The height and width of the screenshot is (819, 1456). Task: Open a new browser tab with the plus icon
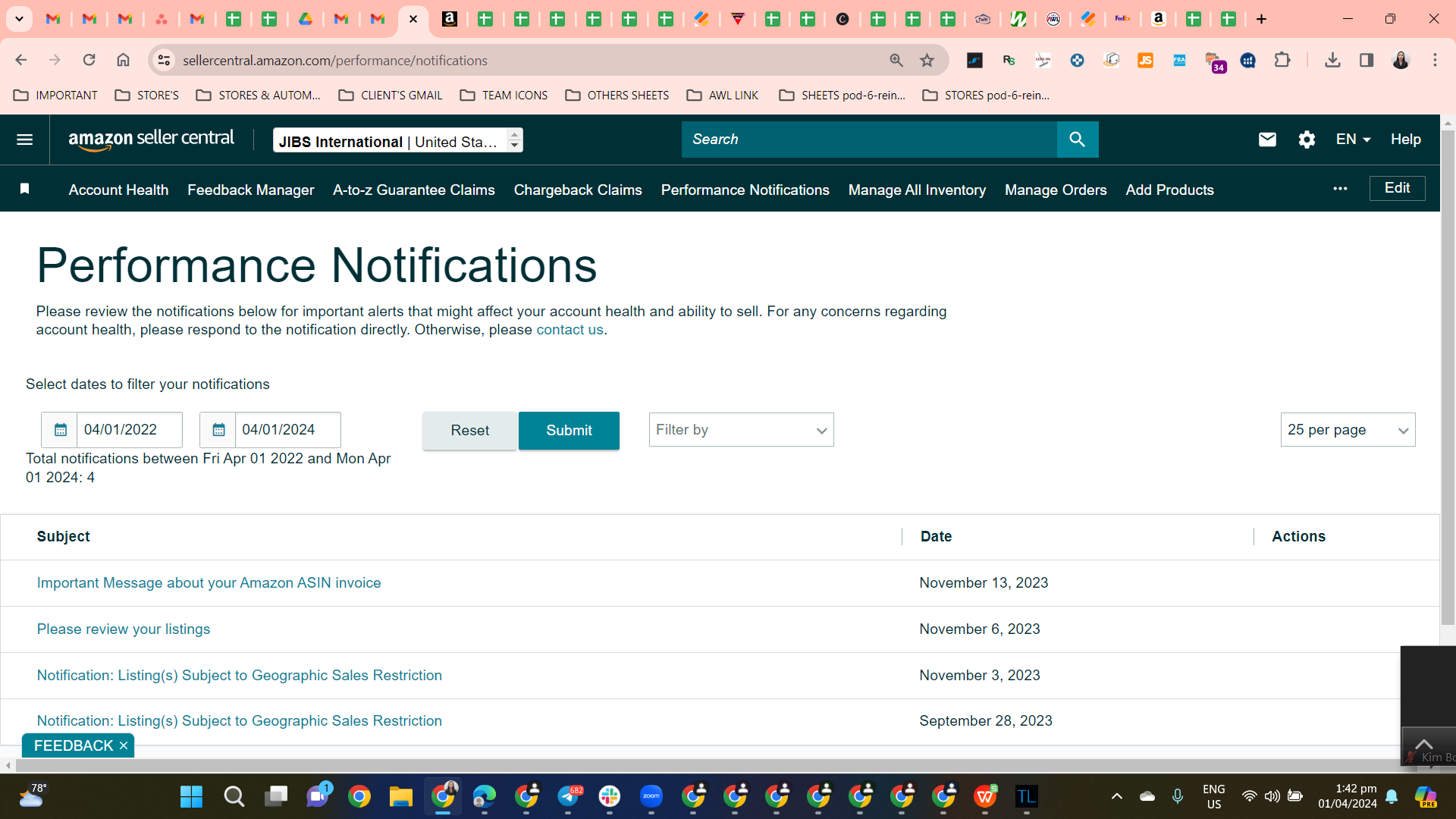1262,19
